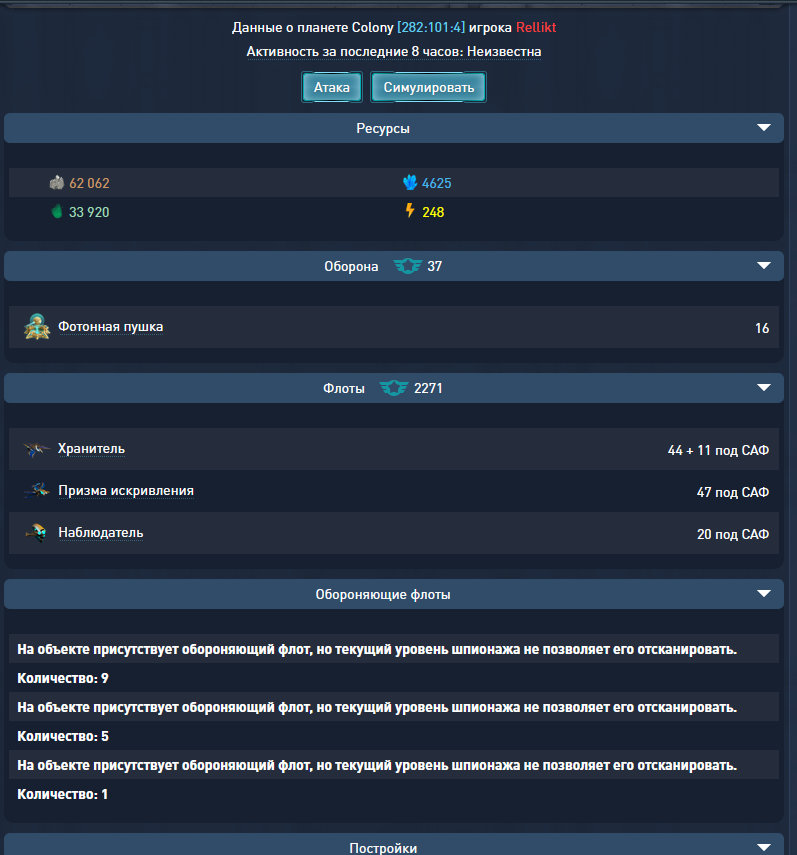Image resolution: width=797 pixels, height=855 pixels.
Task: Open player Rellikt profile link
Action: click(536, 27)
